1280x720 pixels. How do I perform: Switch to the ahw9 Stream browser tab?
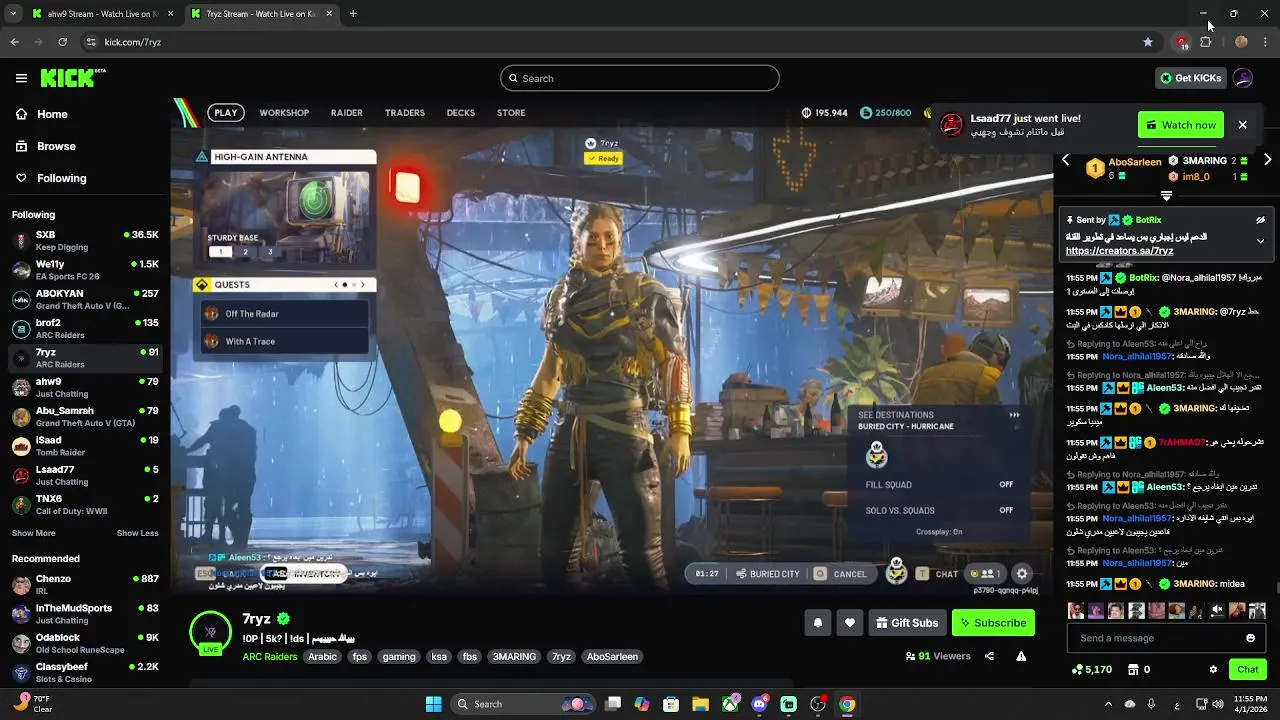point(100,14)
